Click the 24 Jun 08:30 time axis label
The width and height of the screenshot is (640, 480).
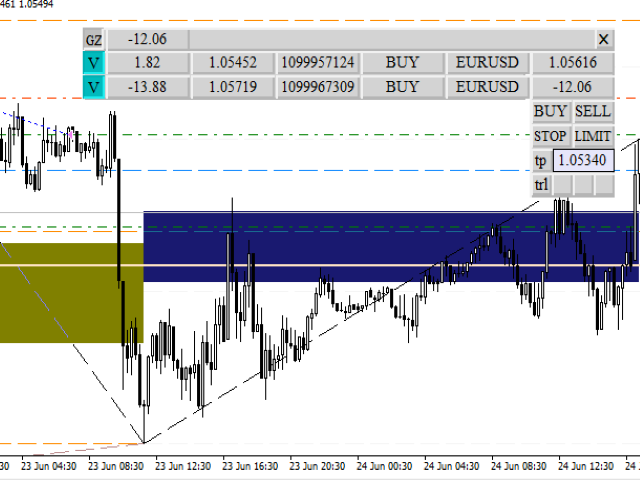click(518, 466)
